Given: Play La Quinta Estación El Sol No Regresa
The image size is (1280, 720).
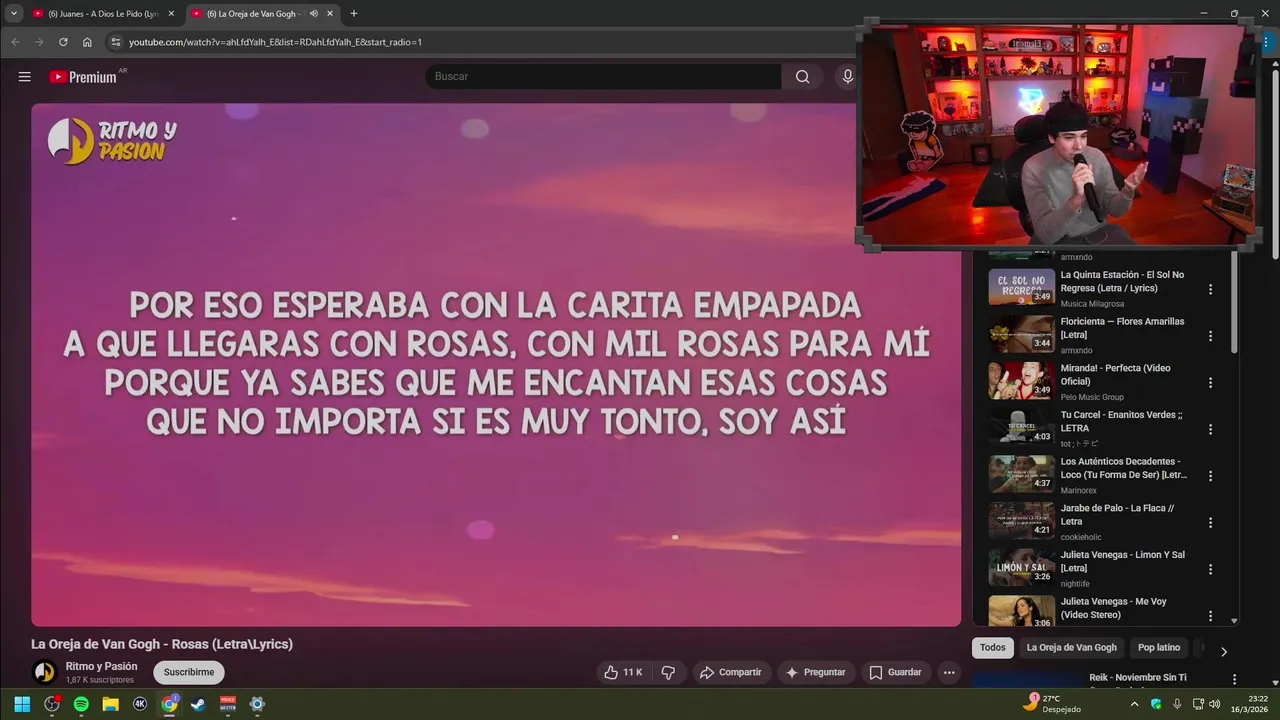Looking at the screenshot, I should pos(1122,281).
